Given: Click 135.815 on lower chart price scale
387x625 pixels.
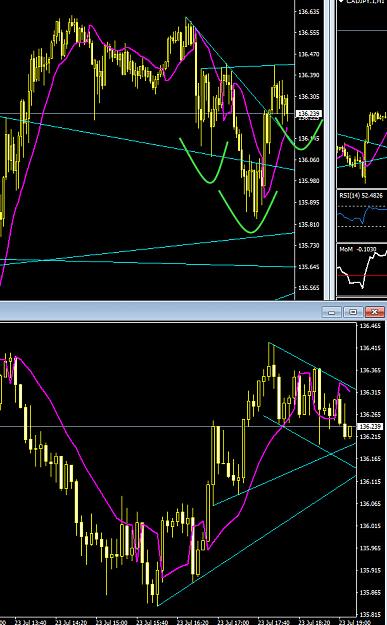Looking at the screenshot, I should click(x=370, y=615).
